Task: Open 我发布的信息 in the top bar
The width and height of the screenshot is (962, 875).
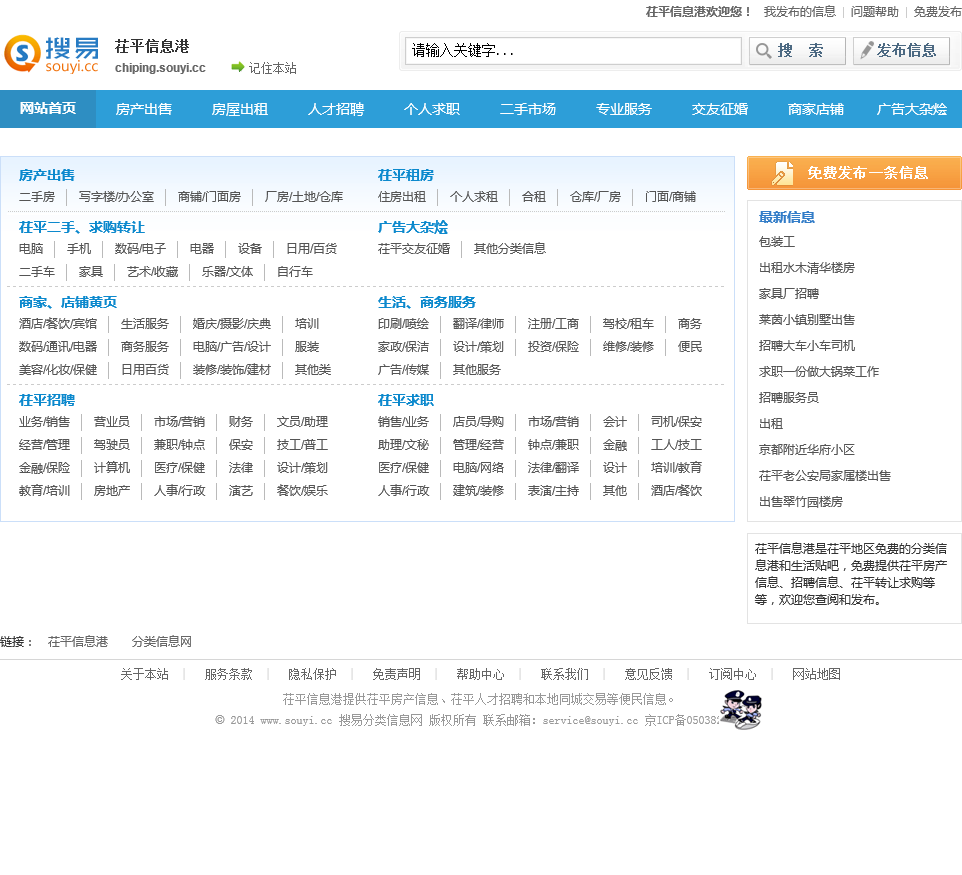Action: tap(799, 12)
